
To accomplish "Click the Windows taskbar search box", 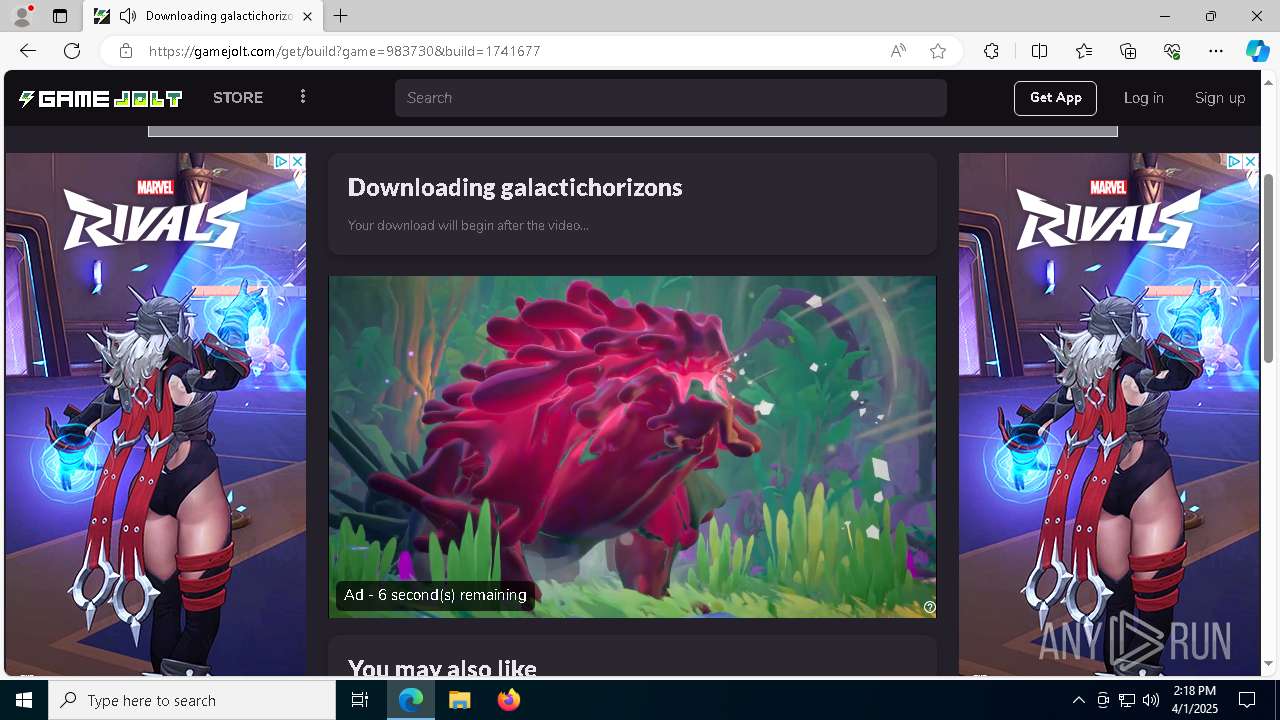I will pyautogui.click(x=192, y=700).
